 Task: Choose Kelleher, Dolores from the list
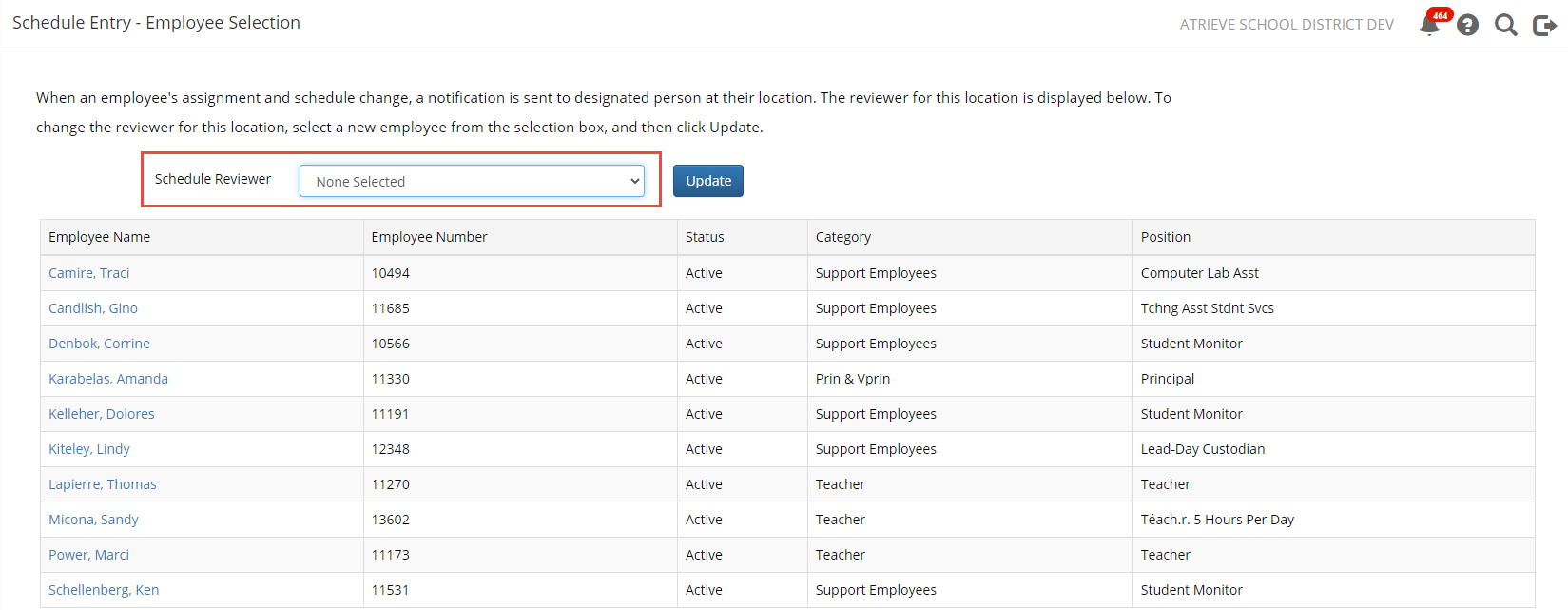coord(101,414)
